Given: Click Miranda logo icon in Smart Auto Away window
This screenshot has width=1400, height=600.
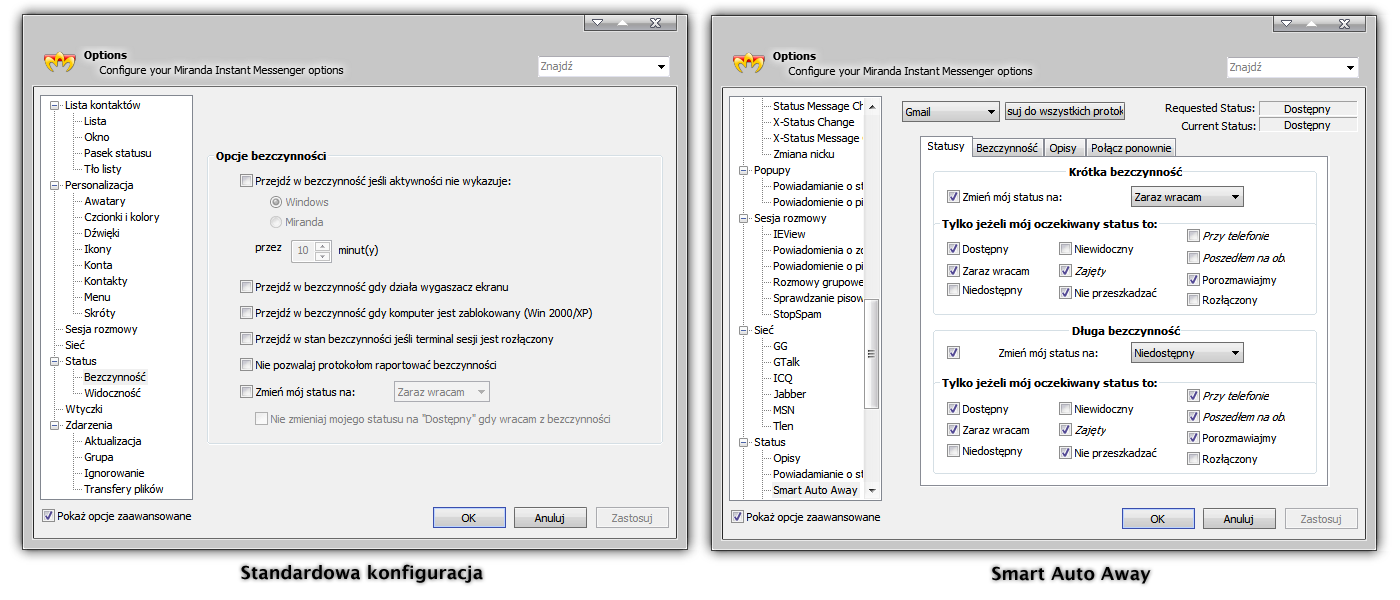Looking at the screenshot, I should (x=749, y=64).
